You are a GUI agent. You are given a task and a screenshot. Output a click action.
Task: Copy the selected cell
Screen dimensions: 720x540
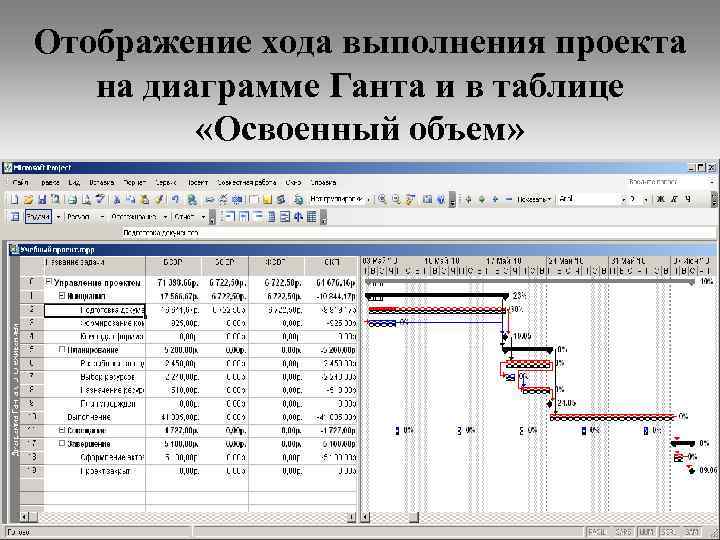tap(131, 199)
